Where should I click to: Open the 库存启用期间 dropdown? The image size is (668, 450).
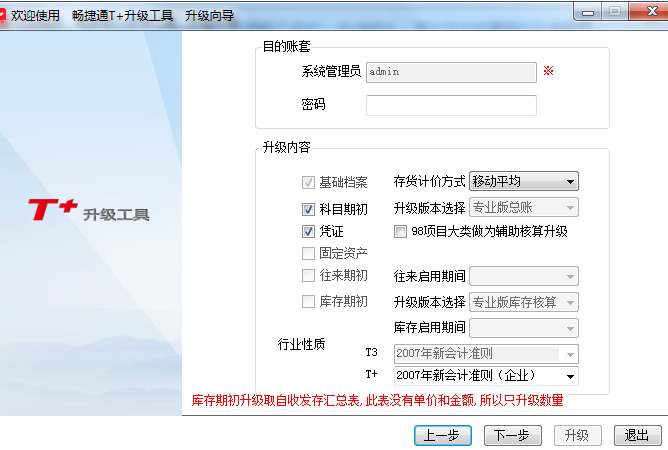point(524,328)
